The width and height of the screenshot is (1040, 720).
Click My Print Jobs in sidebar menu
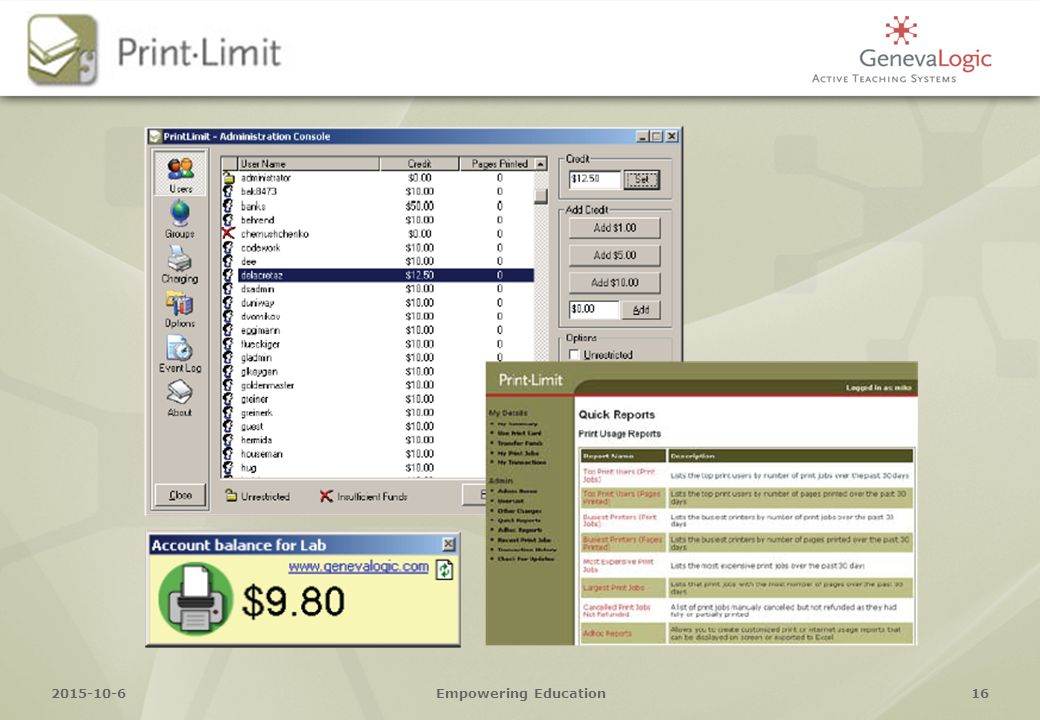[x=518, y=453]
